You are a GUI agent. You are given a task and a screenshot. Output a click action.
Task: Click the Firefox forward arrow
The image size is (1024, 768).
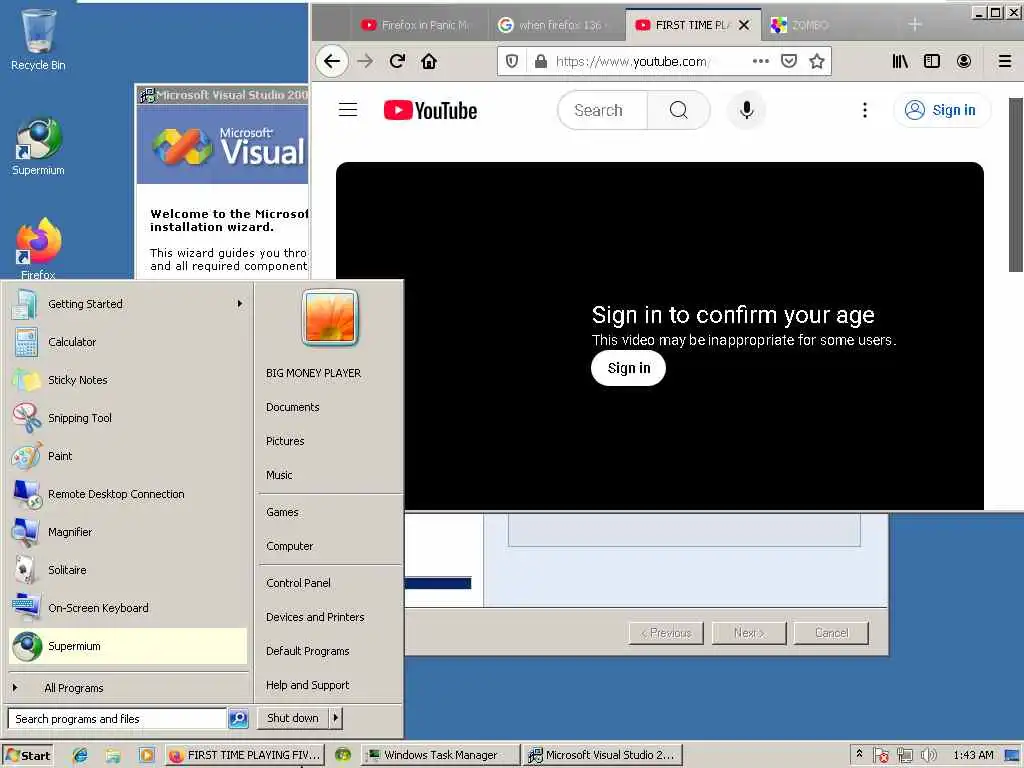pos(365,61)
